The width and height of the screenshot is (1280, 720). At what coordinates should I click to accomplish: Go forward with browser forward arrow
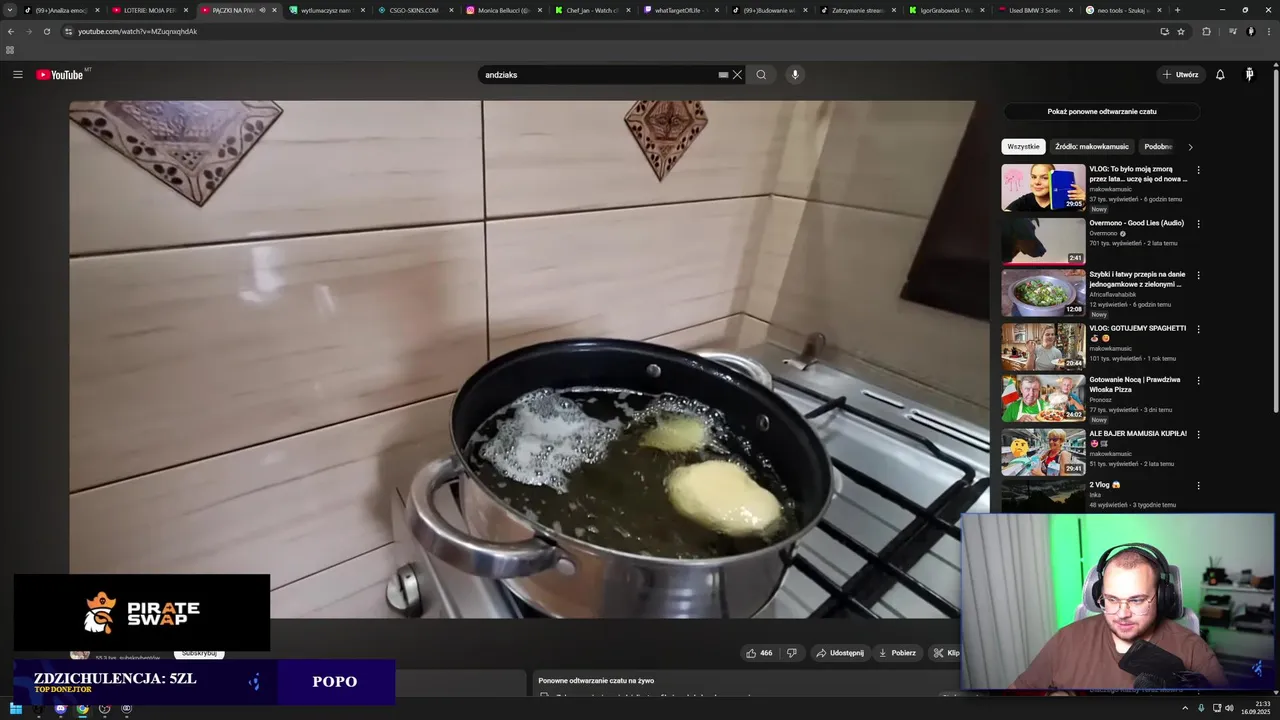29,31
